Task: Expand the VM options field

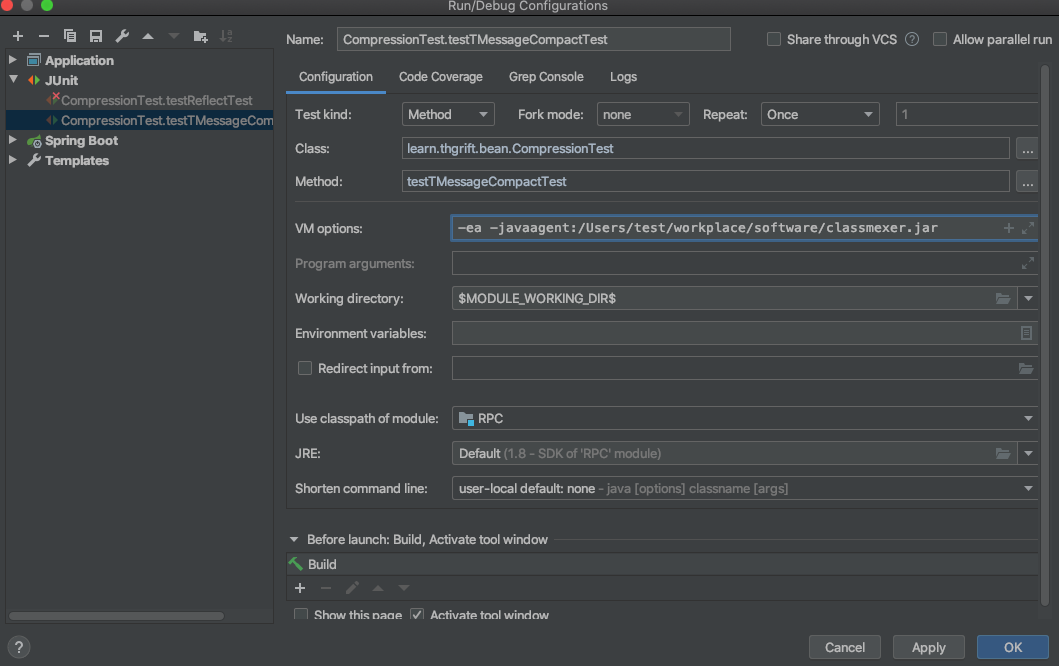Action: click(1028, 228)
